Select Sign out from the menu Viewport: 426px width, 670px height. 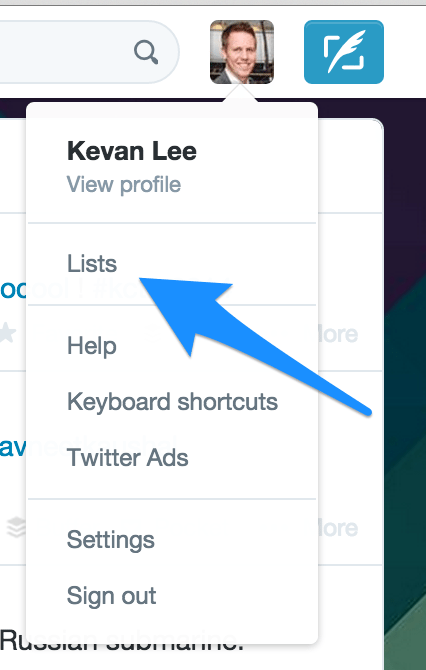[x=112, y=596]
